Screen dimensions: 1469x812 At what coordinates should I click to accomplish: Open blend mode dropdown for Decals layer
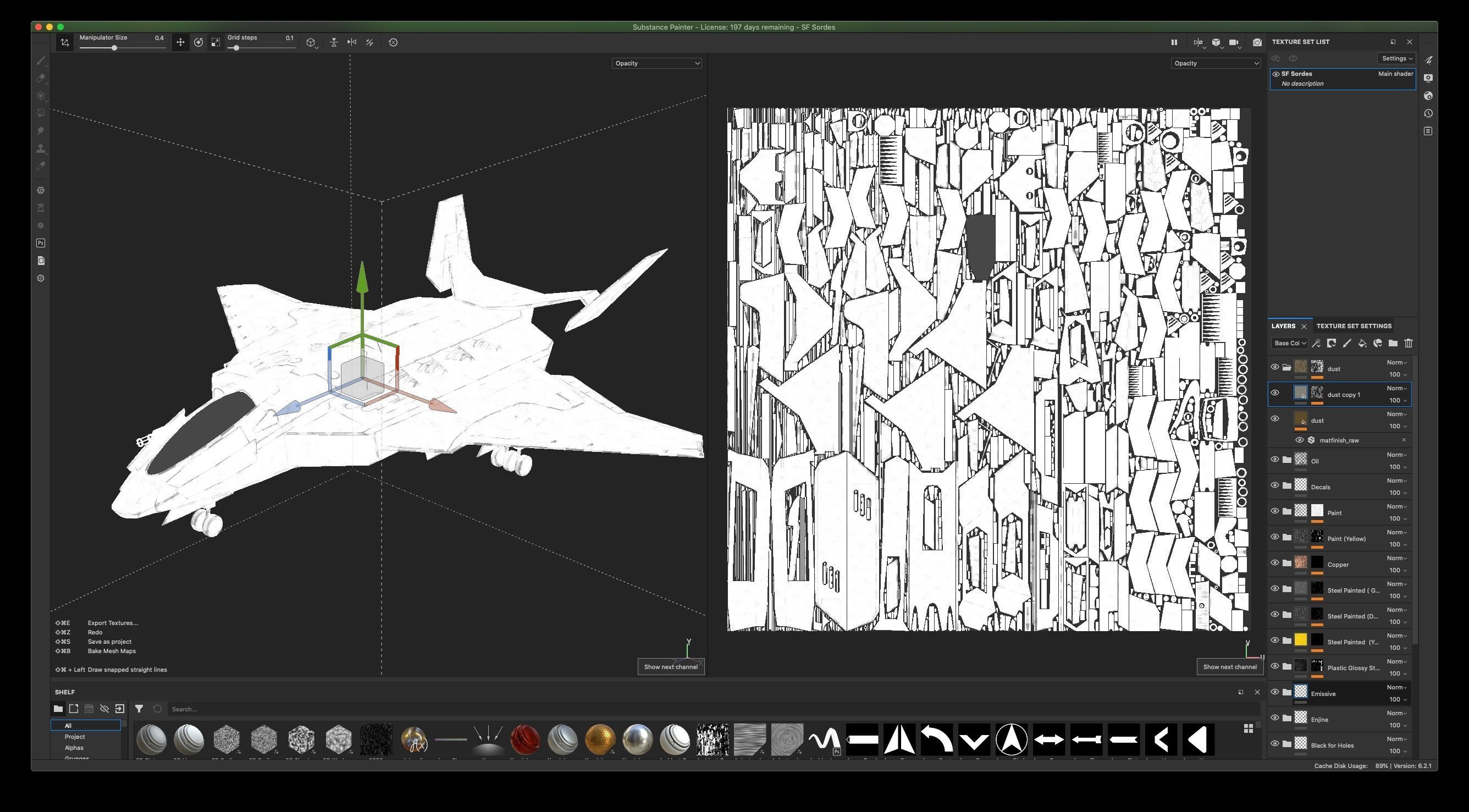pos(1396,480)
